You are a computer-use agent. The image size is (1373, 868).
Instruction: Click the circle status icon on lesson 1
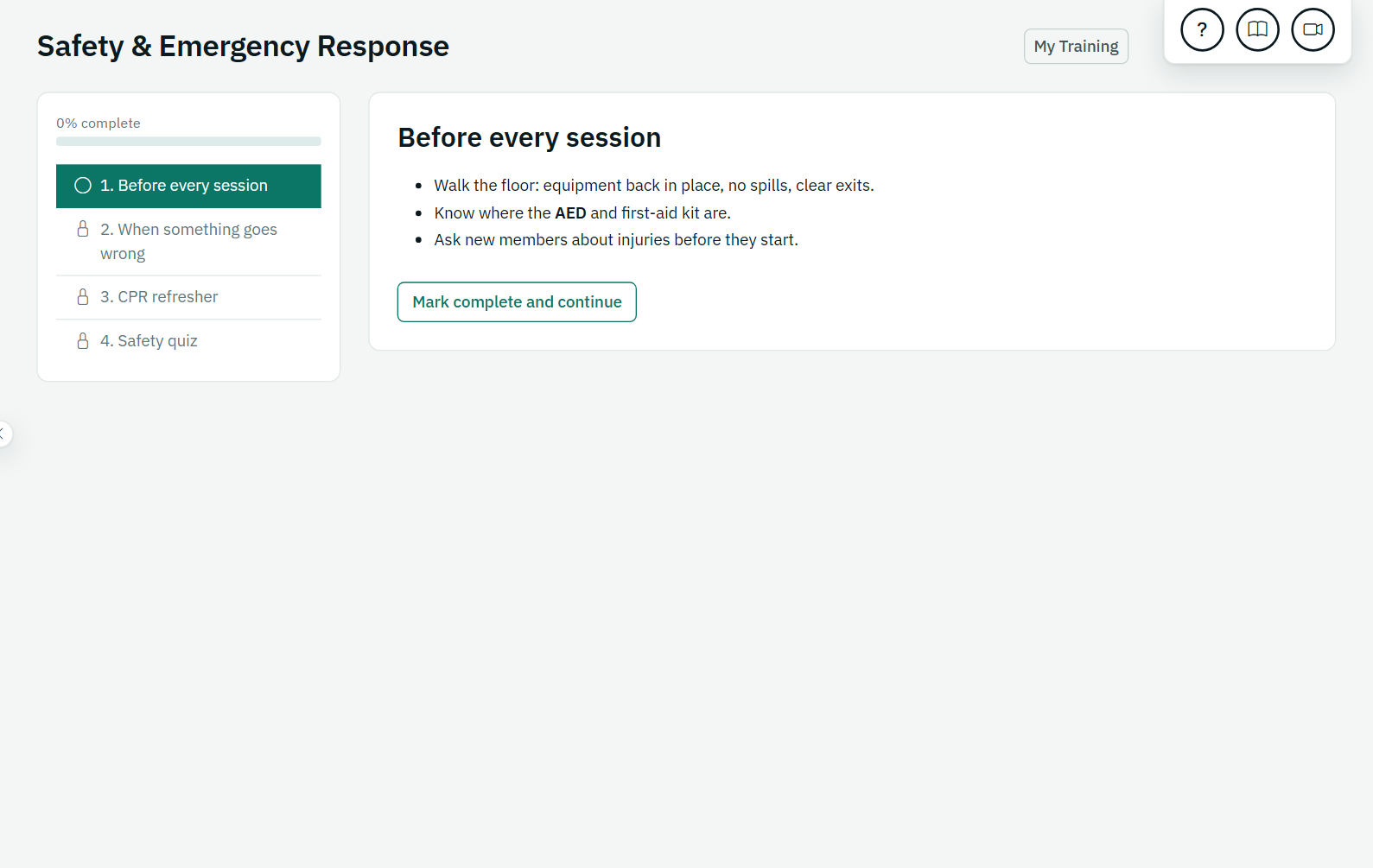[83, 186]
